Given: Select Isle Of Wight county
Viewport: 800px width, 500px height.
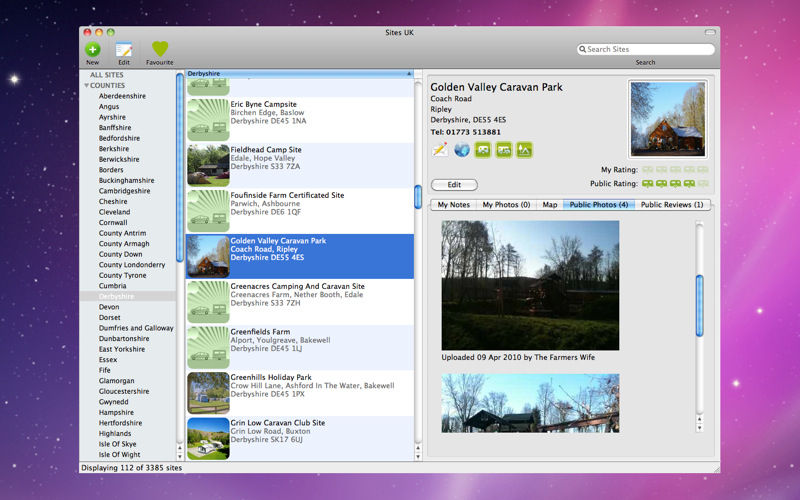Looking at the screenshot, I should [119, 455].
